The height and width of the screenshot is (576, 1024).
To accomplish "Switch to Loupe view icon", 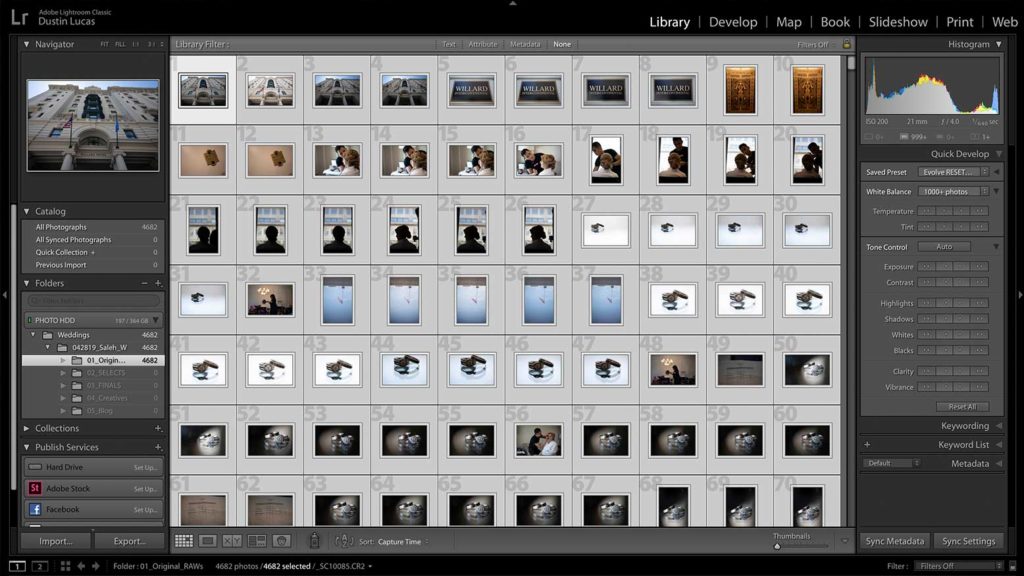I will (x=208, y=541).
